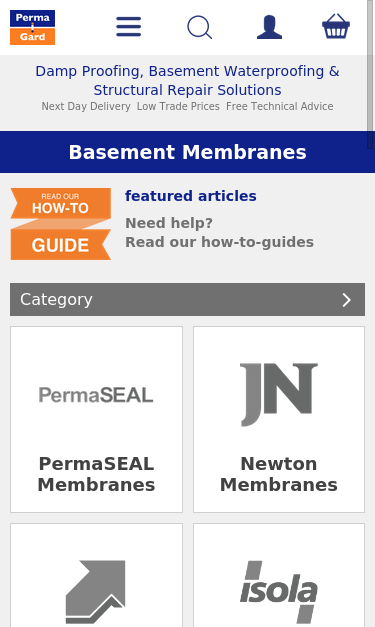Expand the Category filter bar
375x627 pixels.
188,300
